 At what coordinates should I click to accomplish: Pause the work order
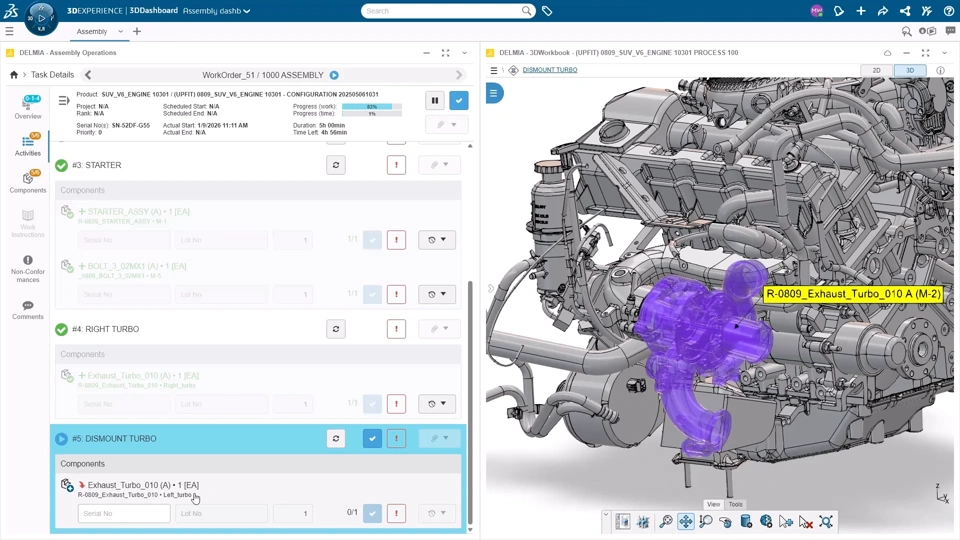click(435, 100)
